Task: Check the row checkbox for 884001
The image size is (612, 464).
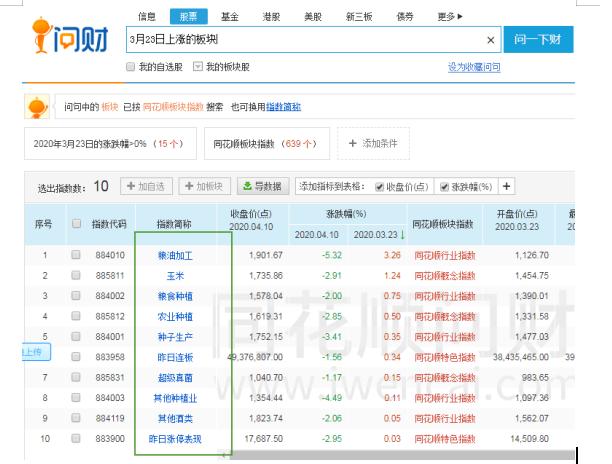Action: point(76,336)
